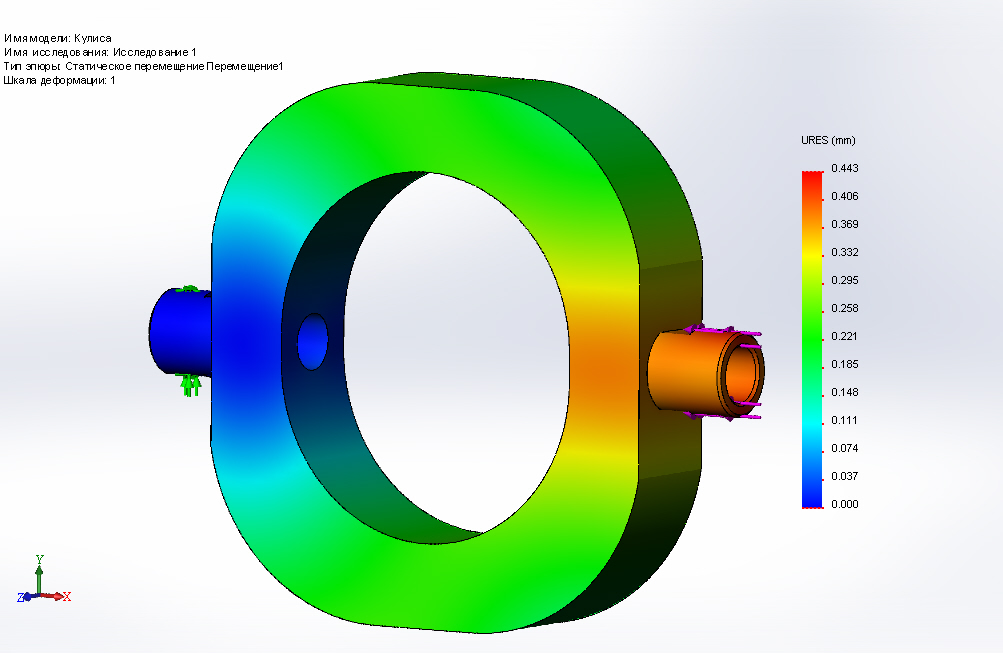The width and height of the screenshot is (1003, 653).
Task: Select the blue cylindrical shaft on the left
Action: [x=179, y=331]
